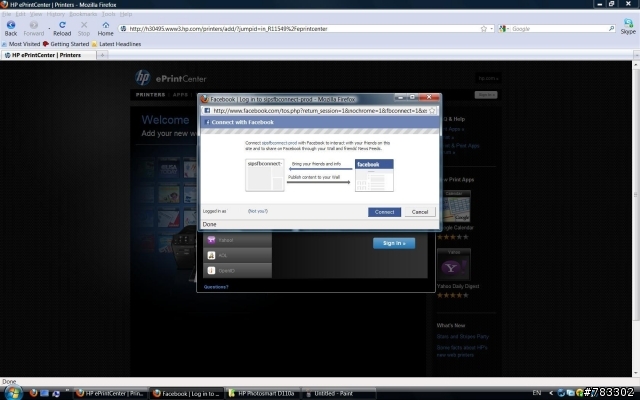
Task: Open the Edit menu
Action: pos(20,14)
